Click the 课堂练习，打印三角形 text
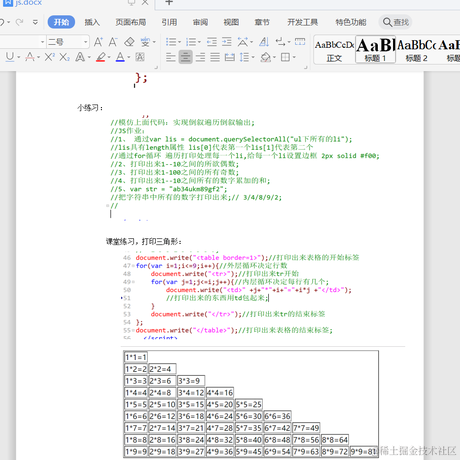The image size is (460, 460). (144, 241)
